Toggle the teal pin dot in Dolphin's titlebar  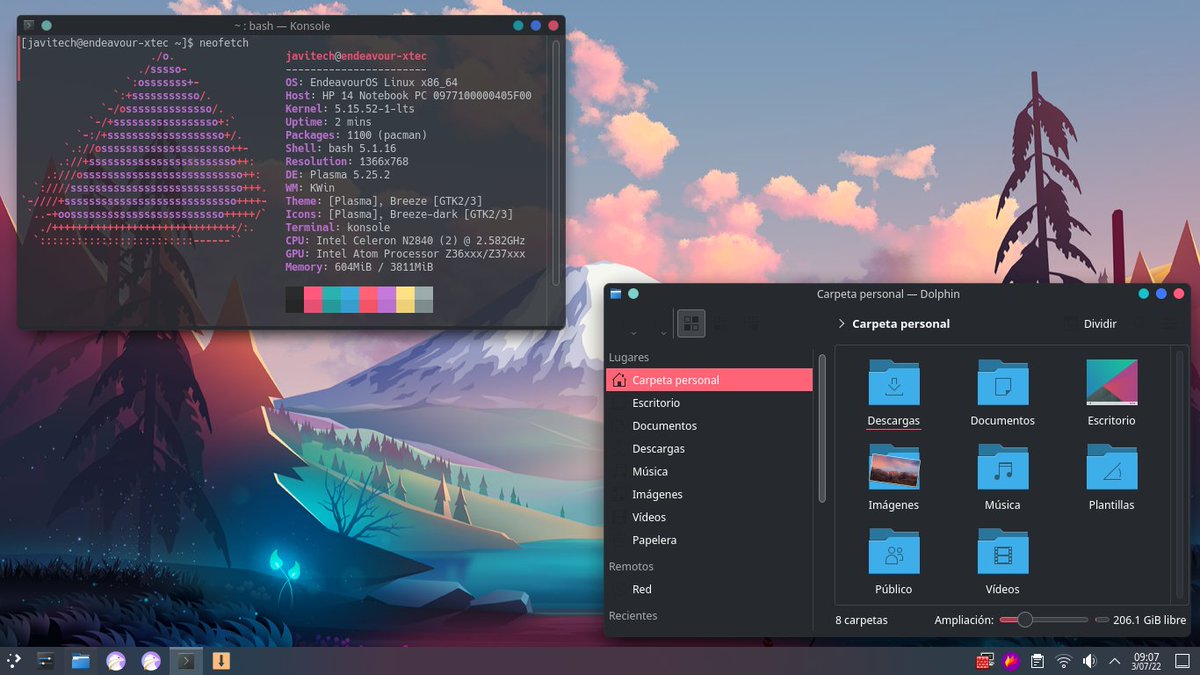point(633,294)
